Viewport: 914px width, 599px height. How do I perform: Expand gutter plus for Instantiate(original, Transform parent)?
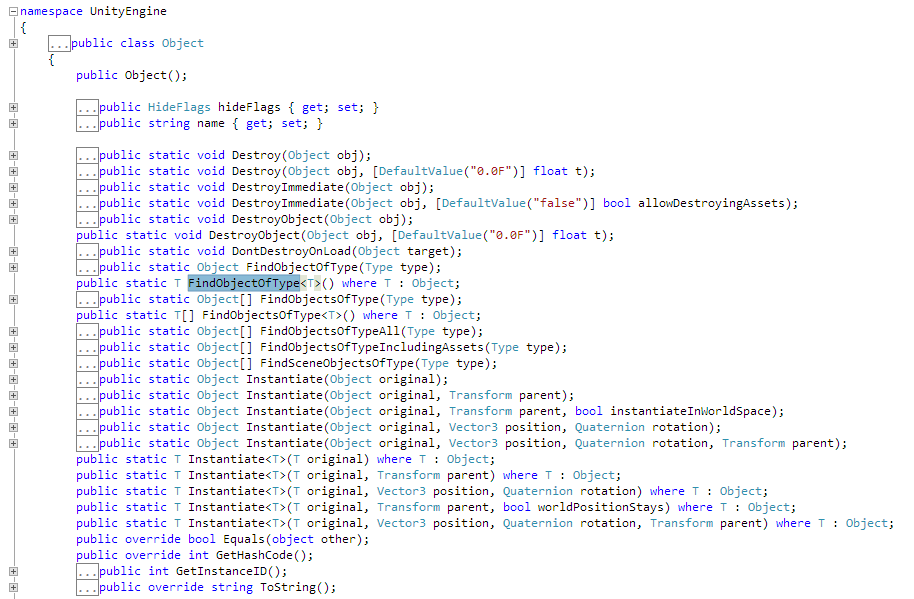[x=13, y=396]
